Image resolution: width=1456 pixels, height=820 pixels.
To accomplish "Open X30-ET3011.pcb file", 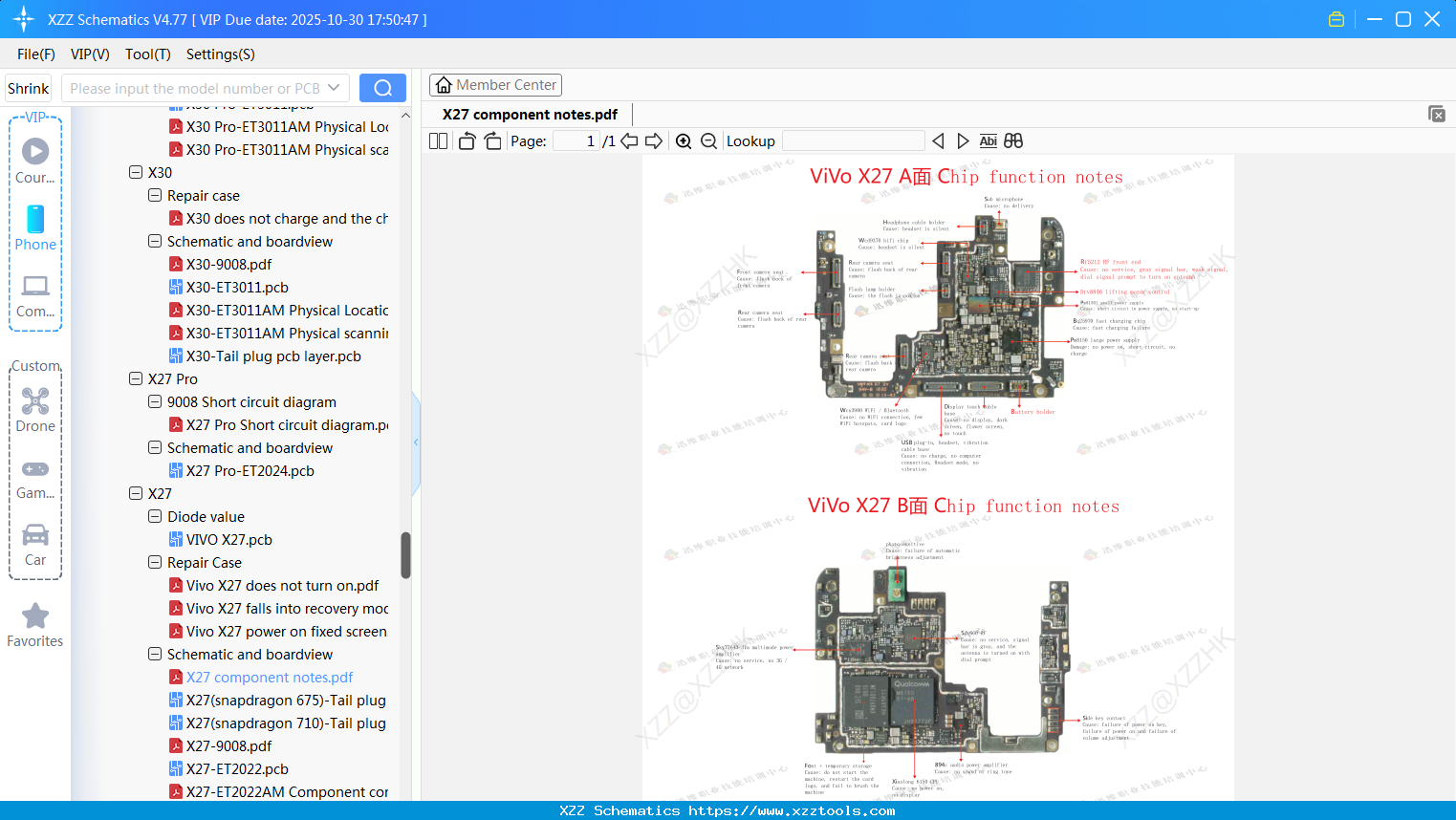I will pyautogui.click(x=237, y=287).
